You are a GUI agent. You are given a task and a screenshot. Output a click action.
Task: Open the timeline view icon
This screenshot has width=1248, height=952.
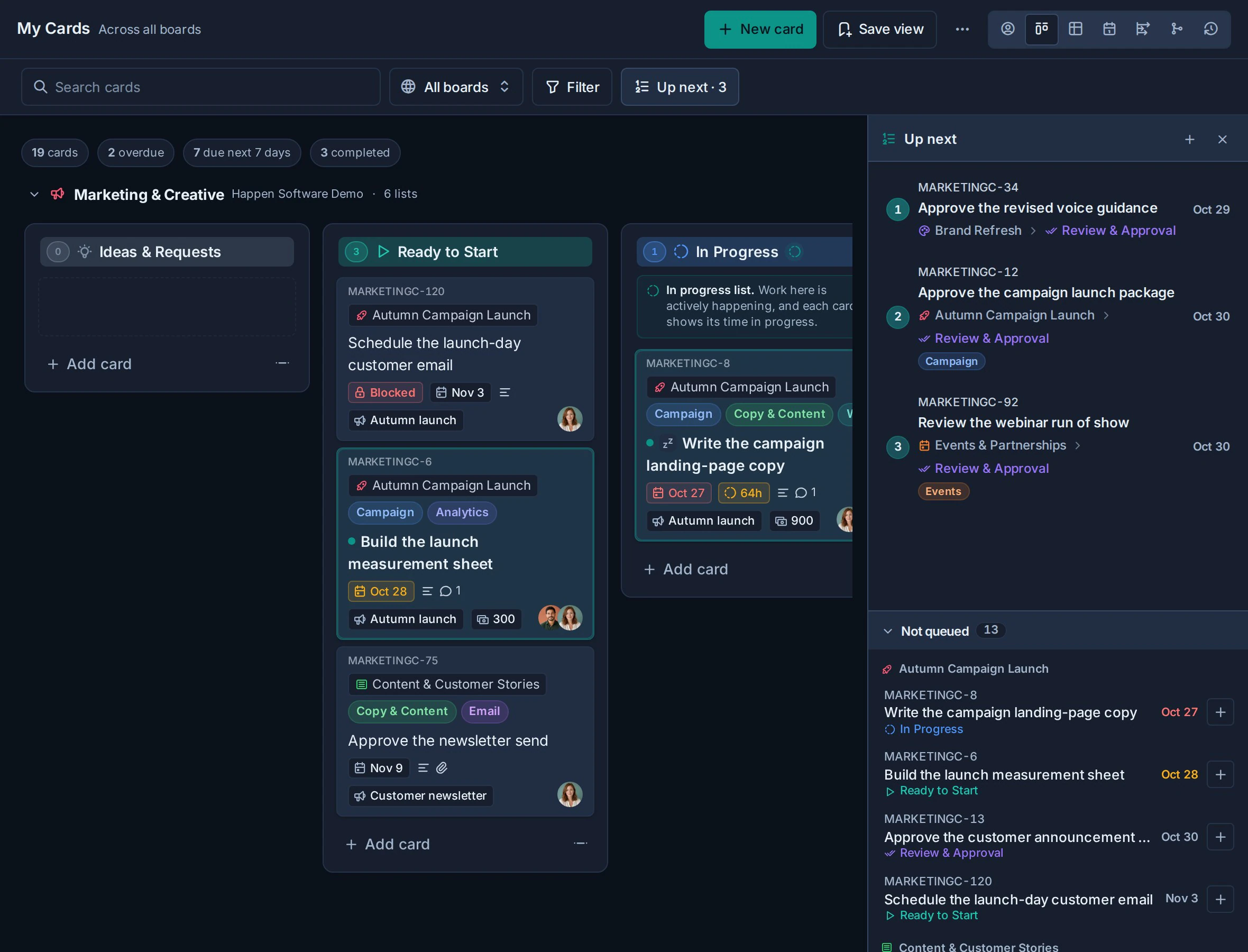coord(1143,29)
